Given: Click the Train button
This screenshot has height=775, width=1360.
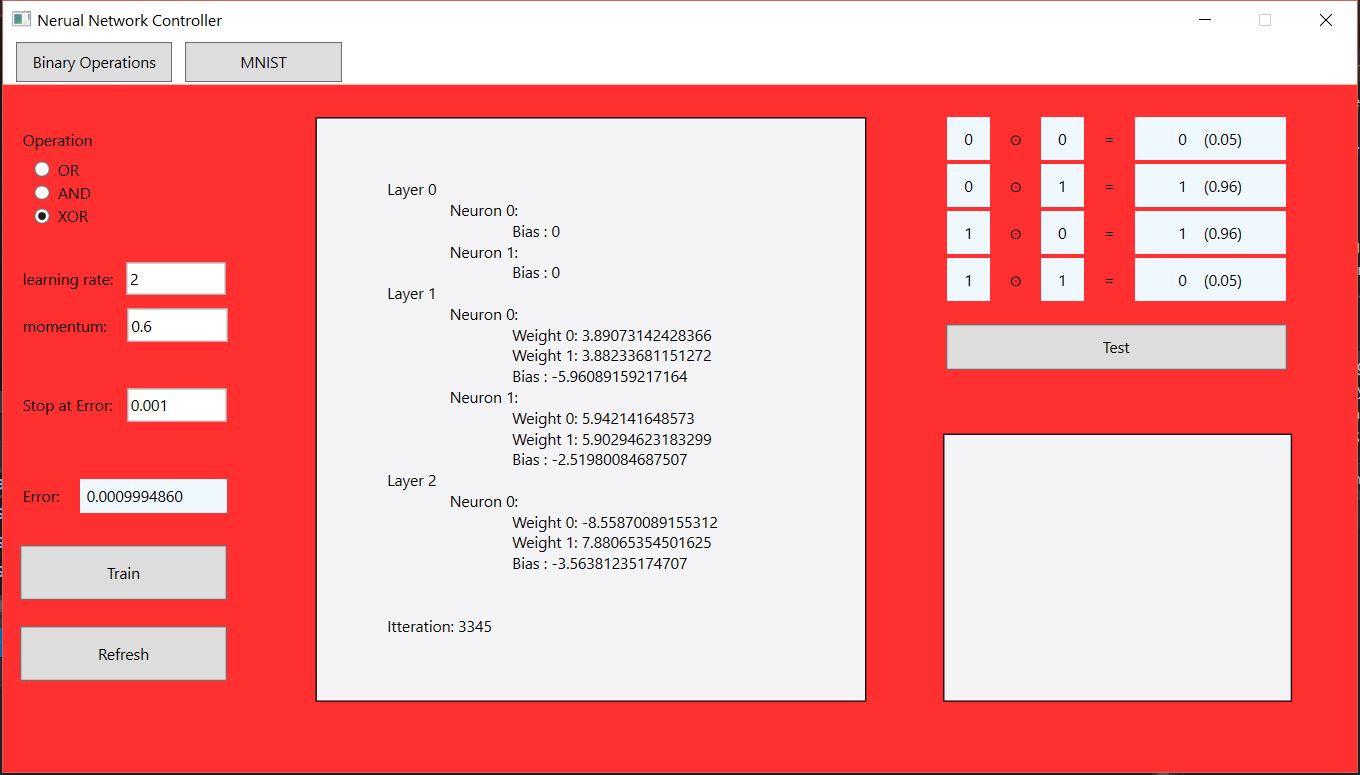Looking at the screenshot, I should 123,573.
